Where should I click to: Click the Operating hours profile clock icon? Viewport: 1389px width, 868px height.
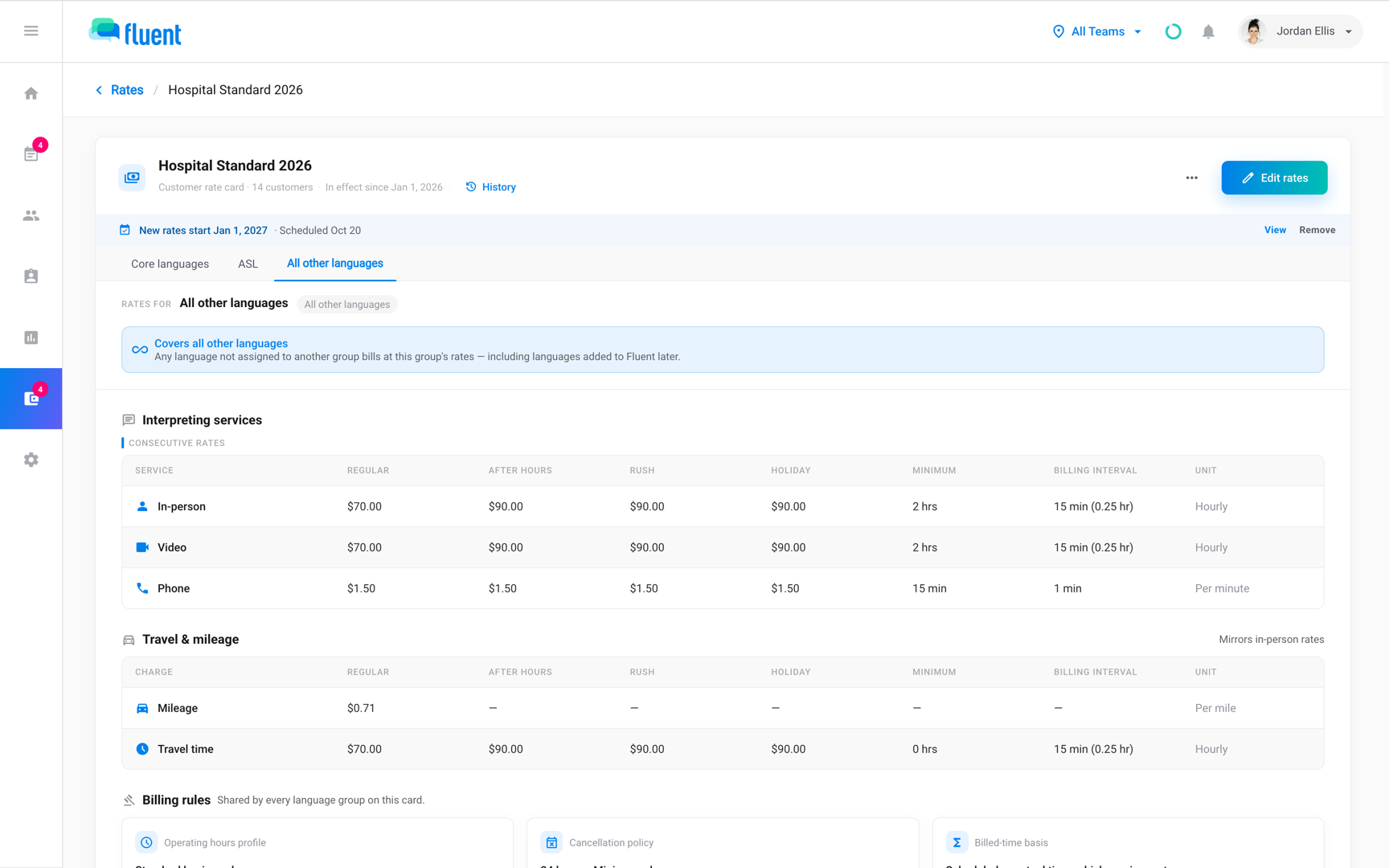[x=146, y=842]
